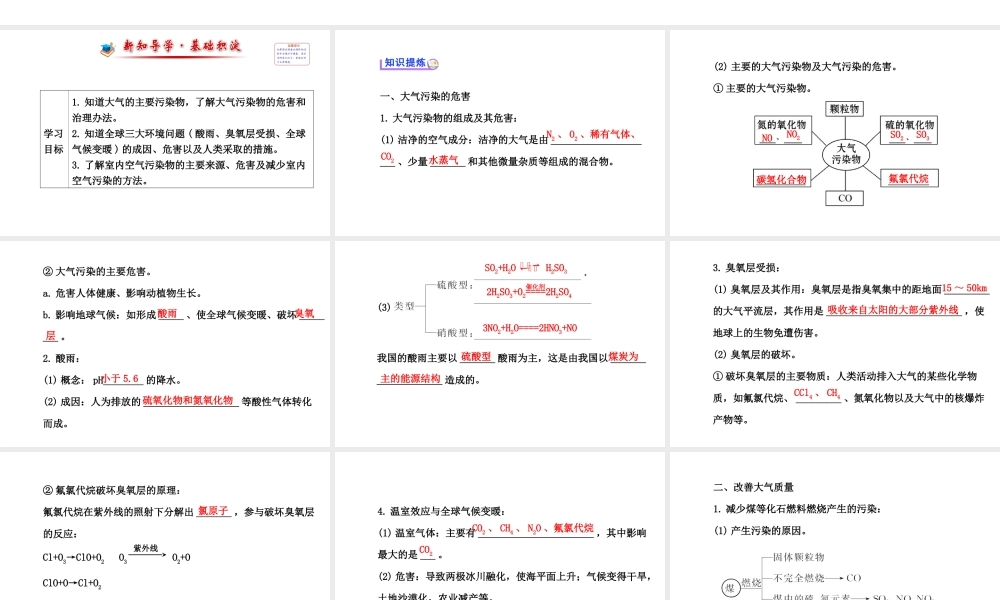
Task: Click the red answer 'CO₂、CH₄、N₂O、氟氯代烷'
Action: 533,529
